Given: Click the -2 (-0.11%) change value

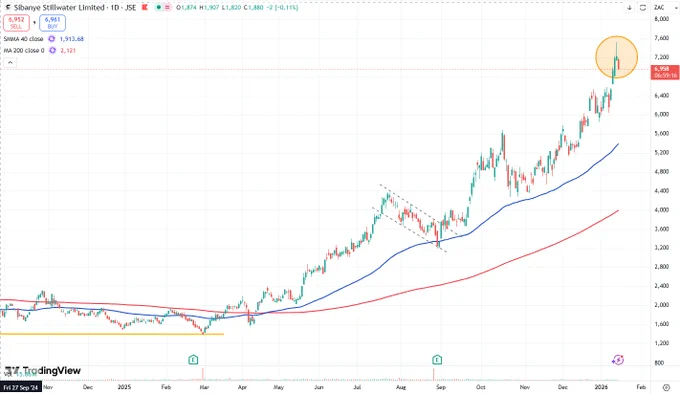Looking at the screenshot, I should tap(282, 7).
